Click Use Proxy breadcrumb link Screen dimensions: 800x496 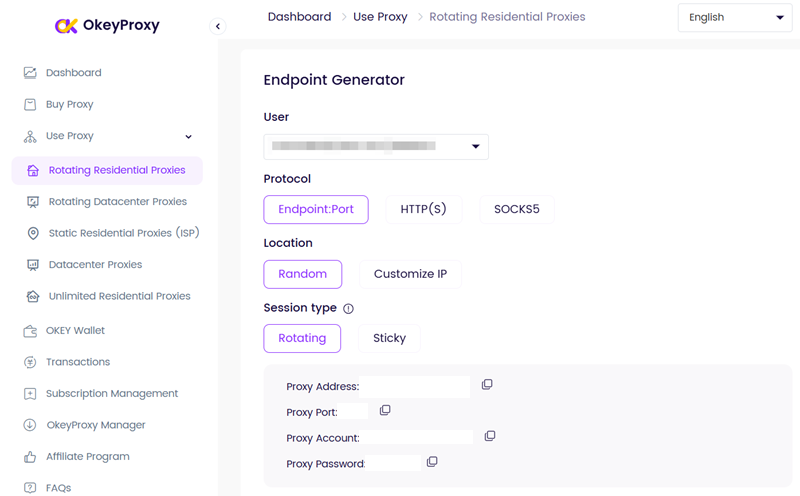(x=380, y=17)
